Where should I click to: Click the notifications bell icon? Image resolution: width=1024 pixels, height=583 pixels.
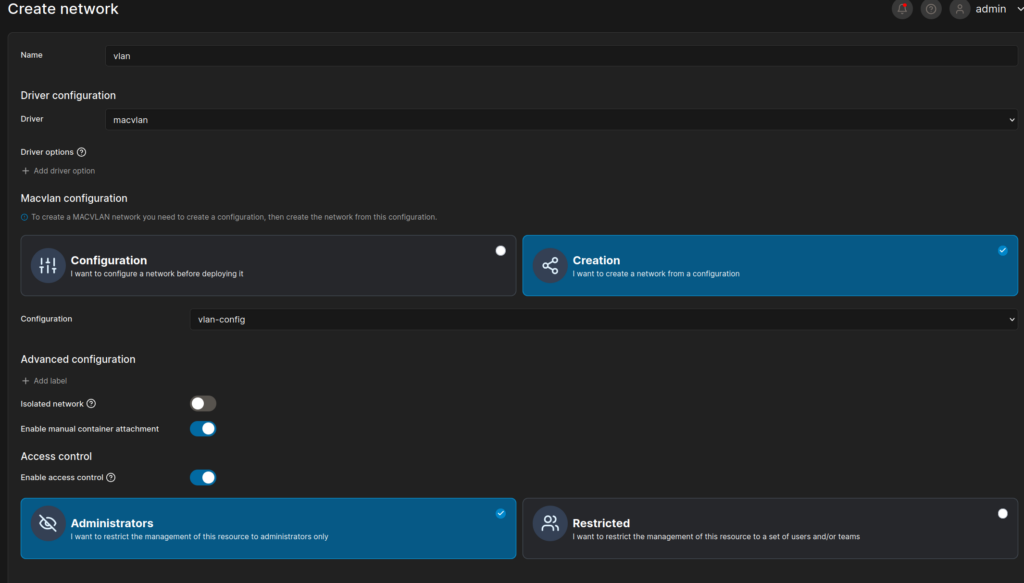903,9
